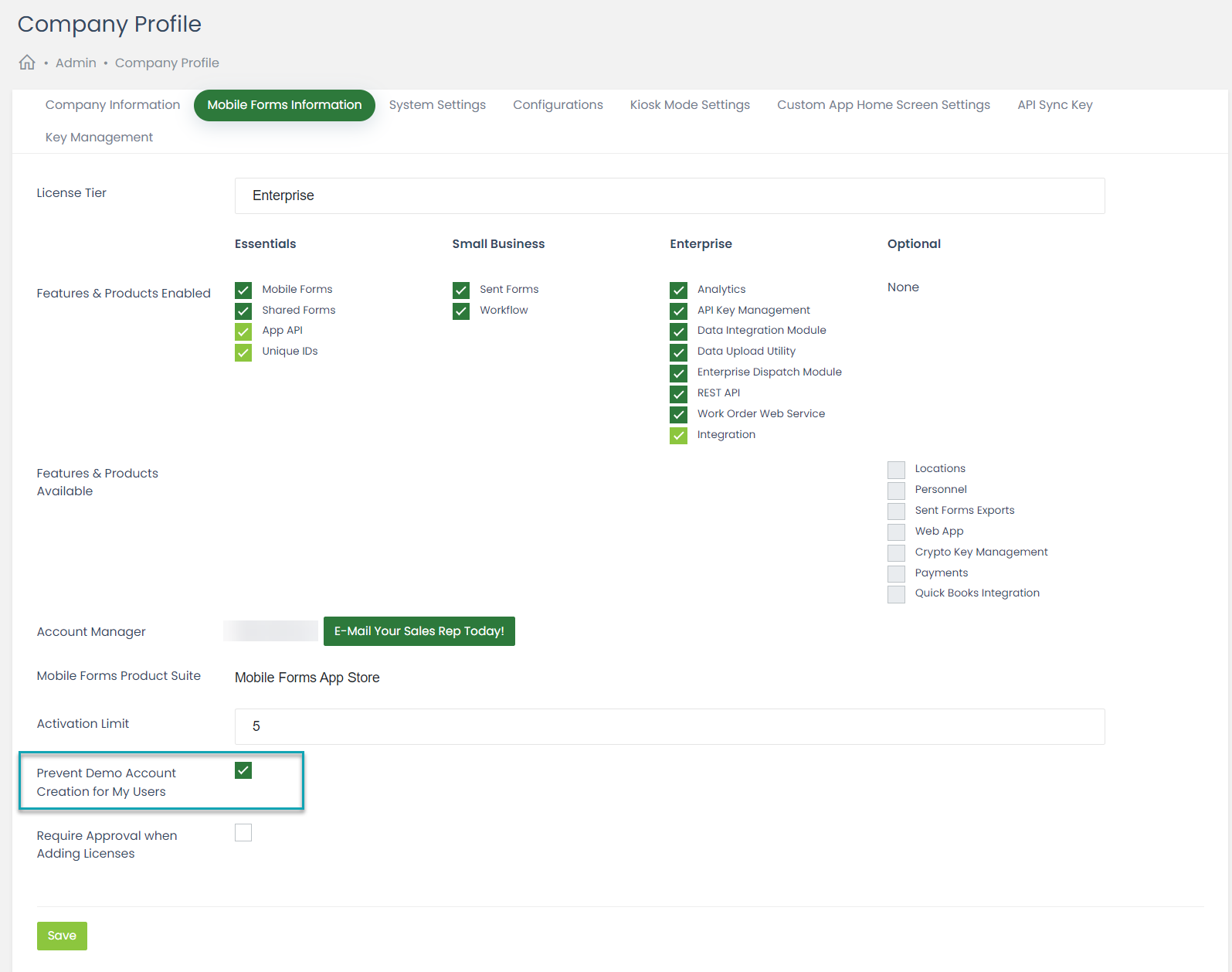
Task: Open Custom App Home Screen Settings tab
Action: [x=883, y=105]
